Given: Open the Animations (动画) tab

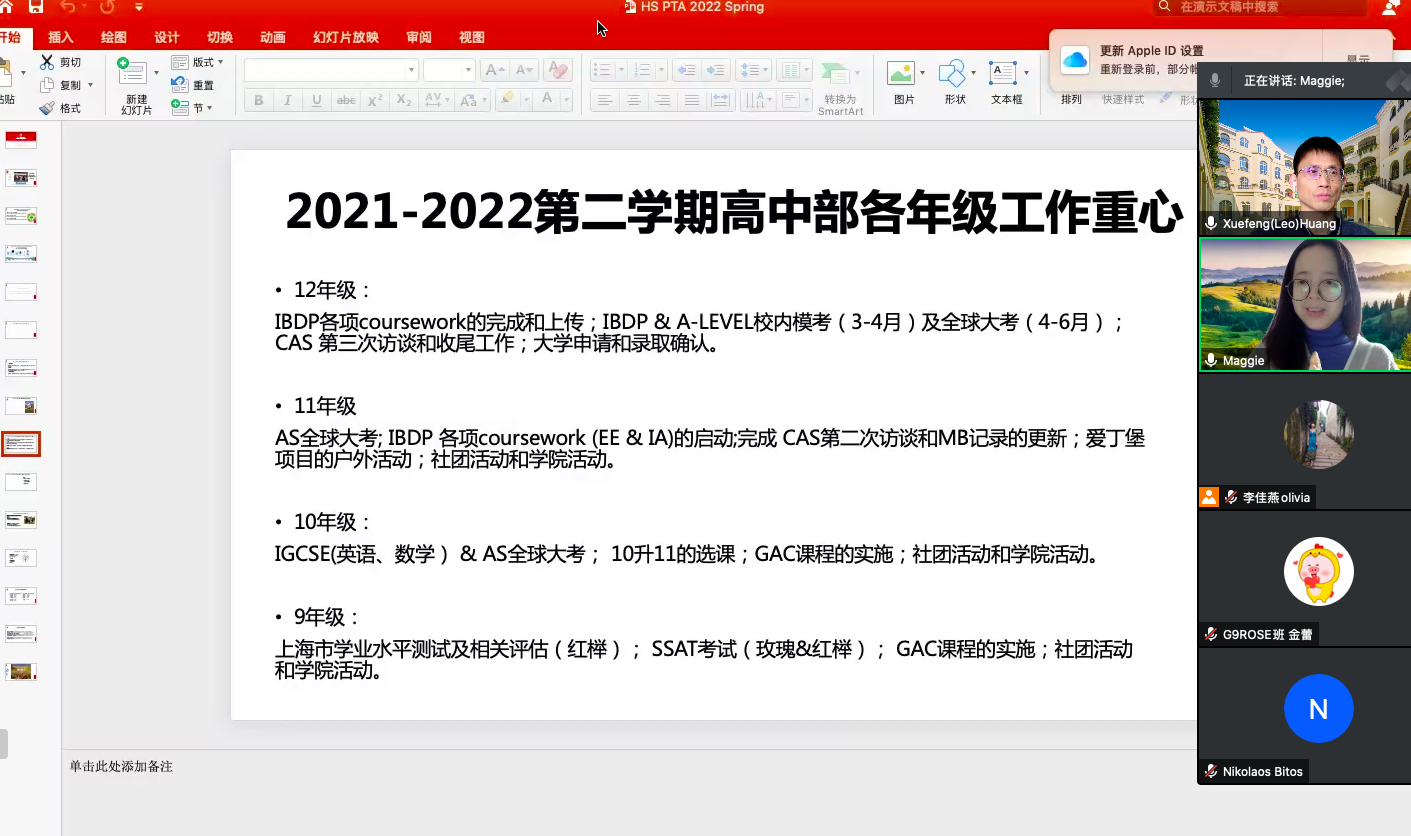Looking at the screenshot, I should coord(273,37).
